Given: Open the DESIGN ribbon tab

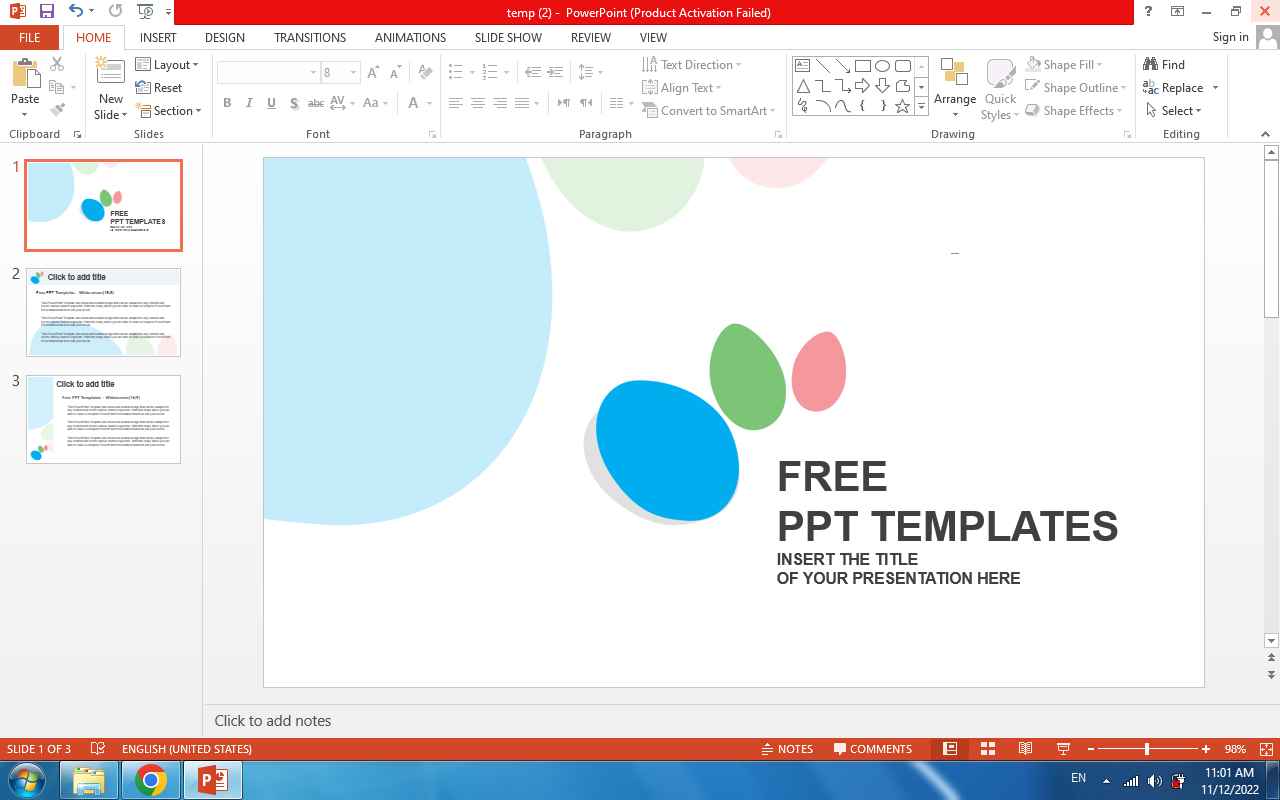Looking at the screenshot, I should [224, 37].
